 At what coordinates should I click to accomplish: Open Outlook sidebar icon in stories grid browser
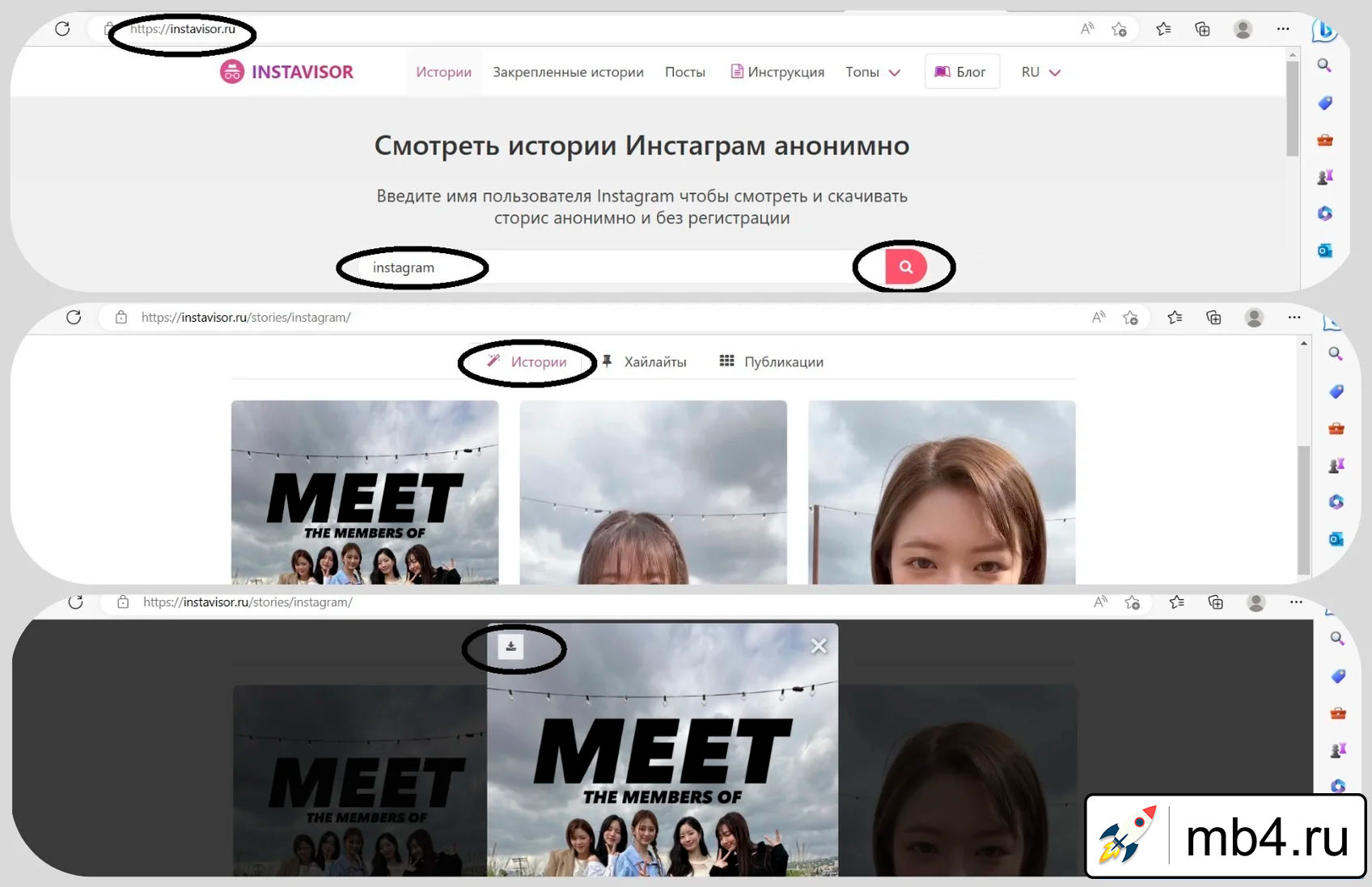coord(1336,539)
